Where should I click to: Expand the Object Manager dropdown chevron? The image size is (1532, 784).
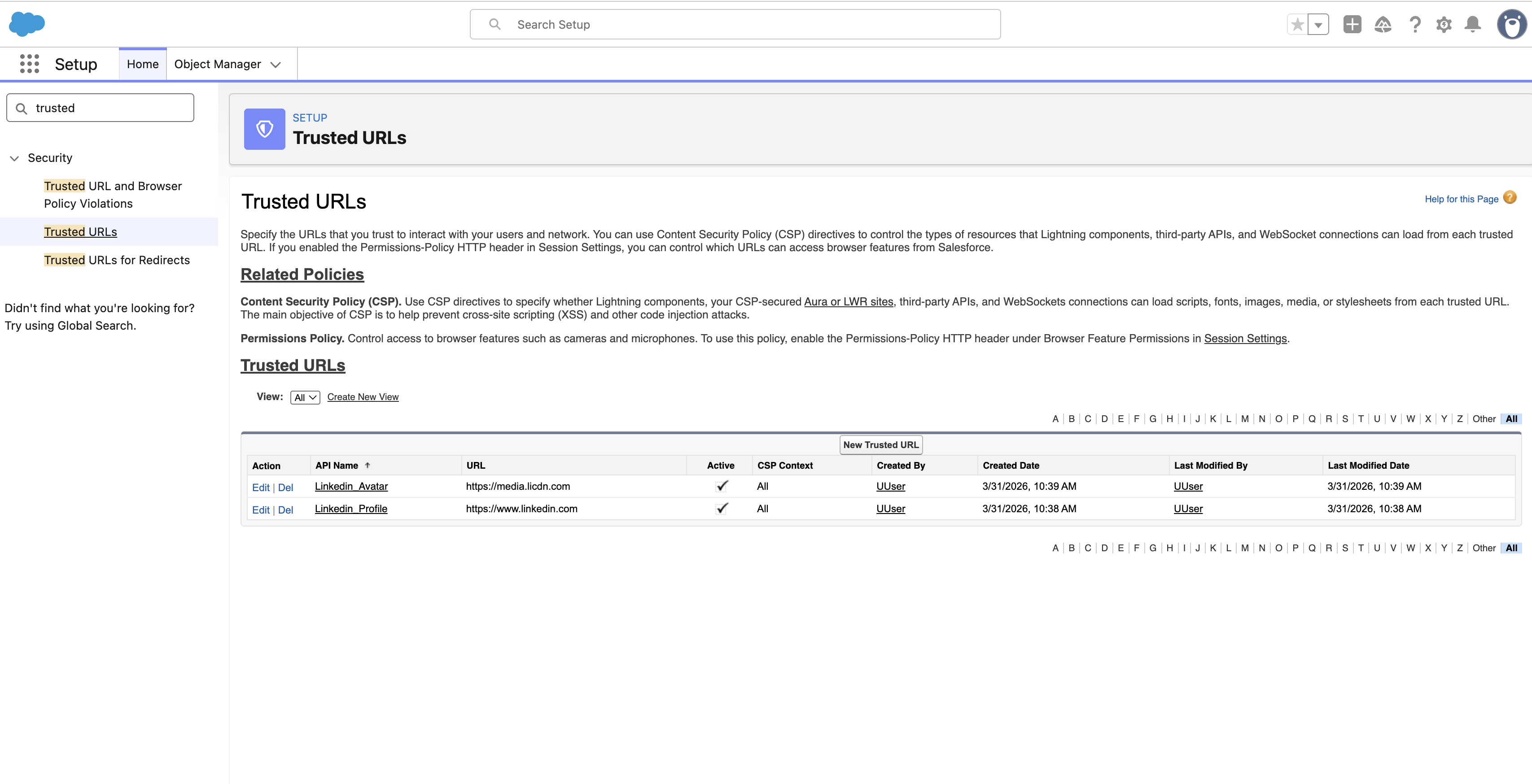(x=276, y=65)
